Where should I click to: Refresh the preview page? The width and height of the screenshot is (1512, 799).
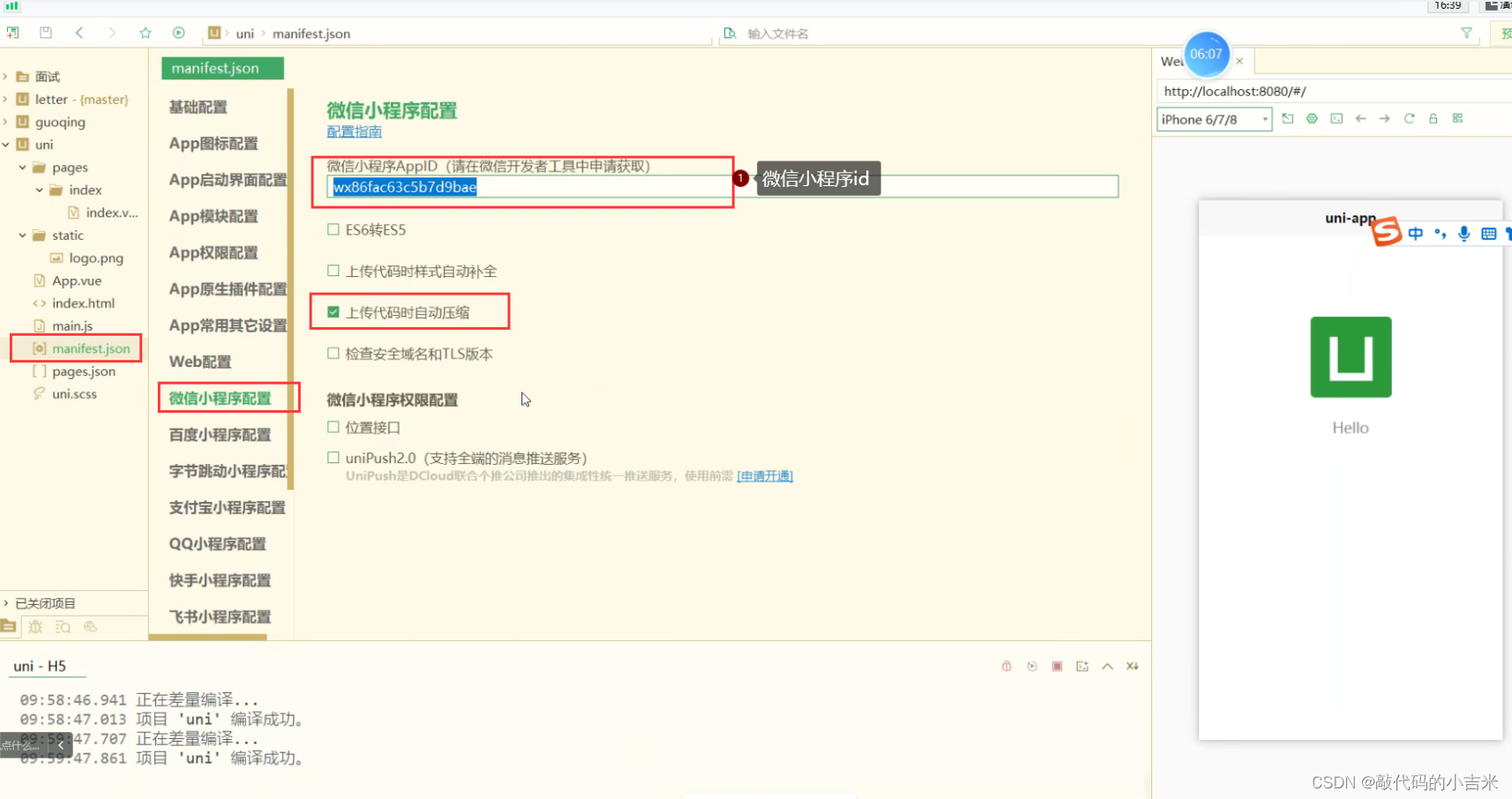[x=1409, y=118]
